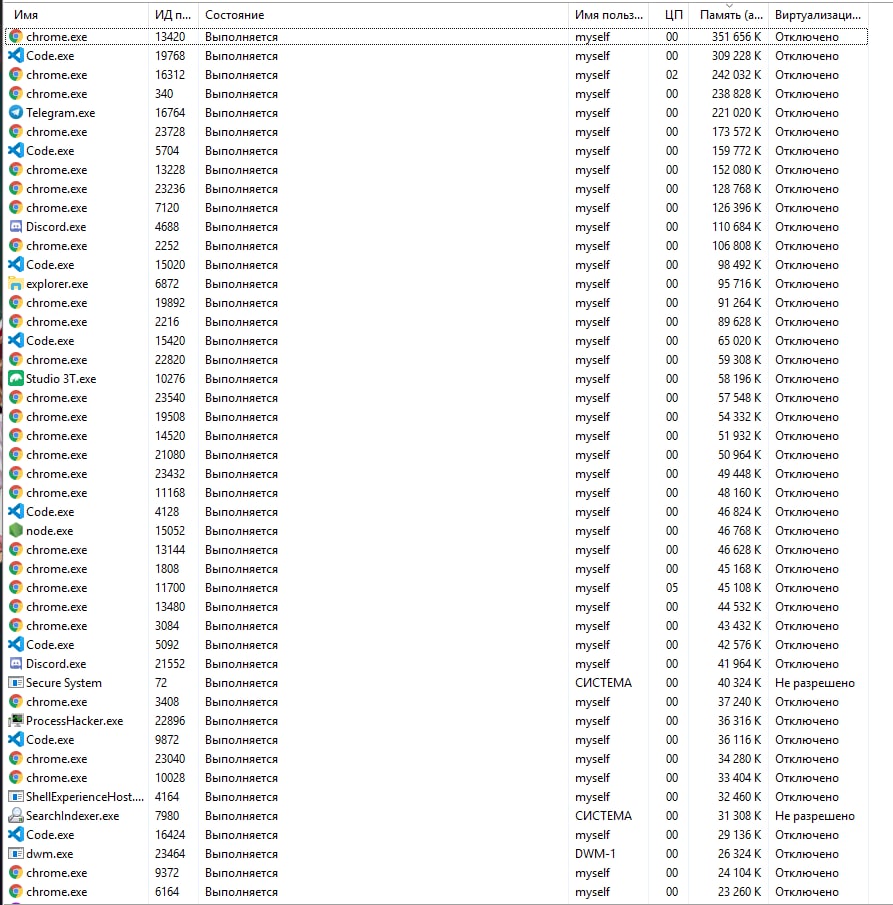
Task: Click СИСТЕМА user in Secure System row
Action: tap(603, 683)
